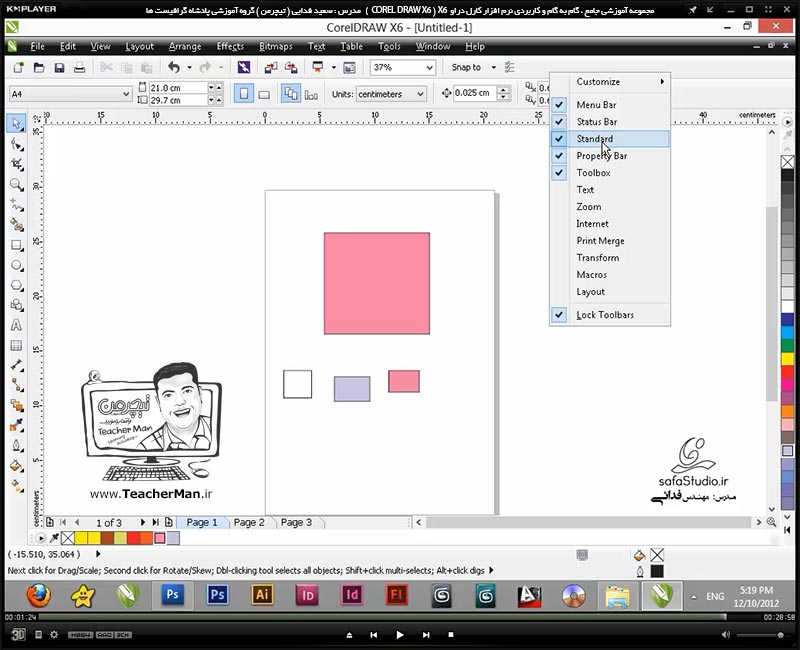Expand the Customize submenu
This screenshot has width=800, height=650.
[x=610, y=82]
